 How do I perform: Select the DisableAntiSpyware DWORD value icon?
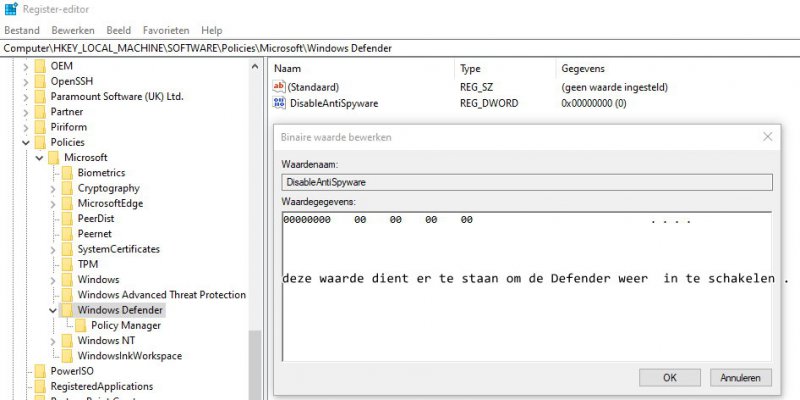279,103
